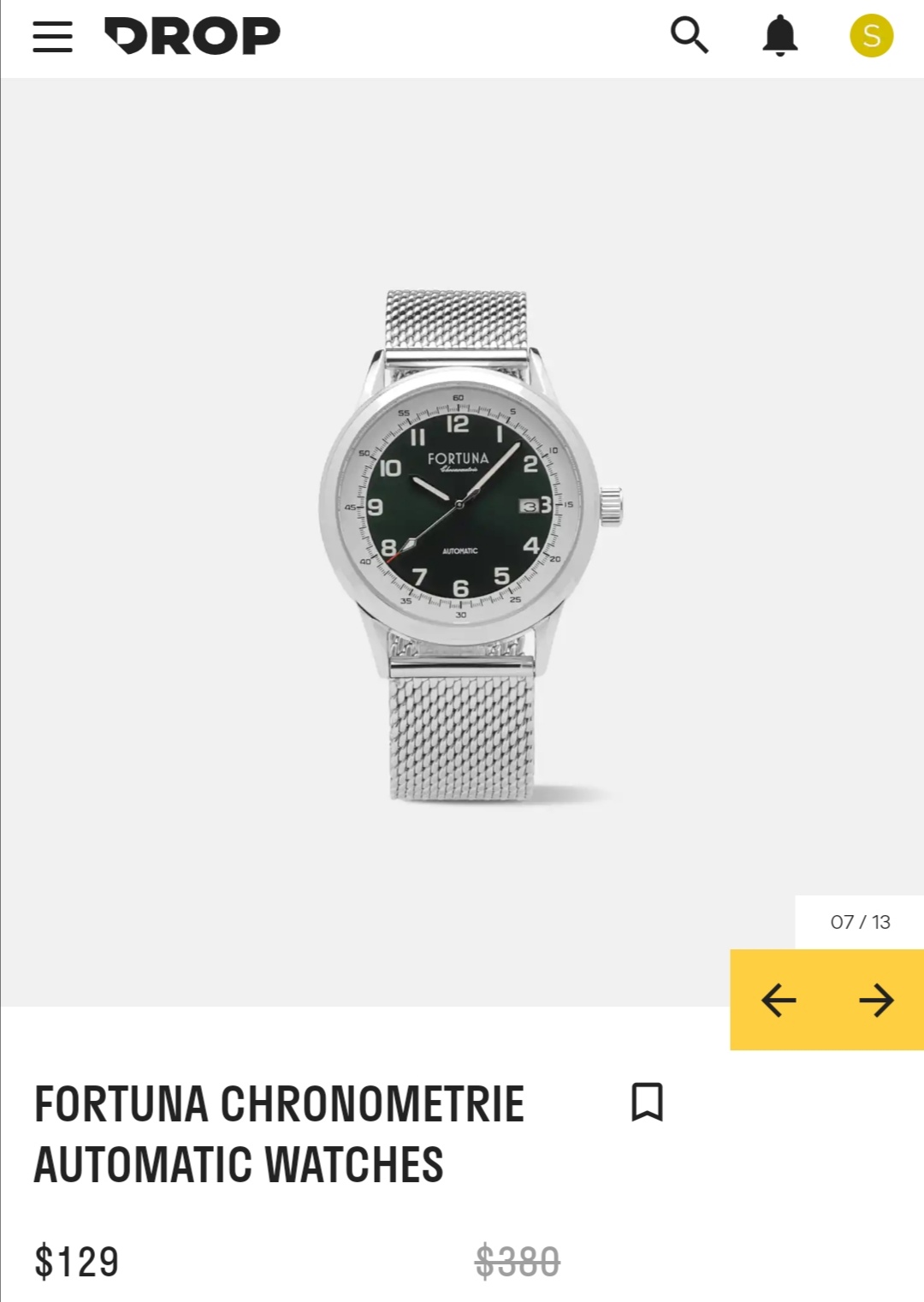
Task: Show the previous product image
Action: point(779,1000)
